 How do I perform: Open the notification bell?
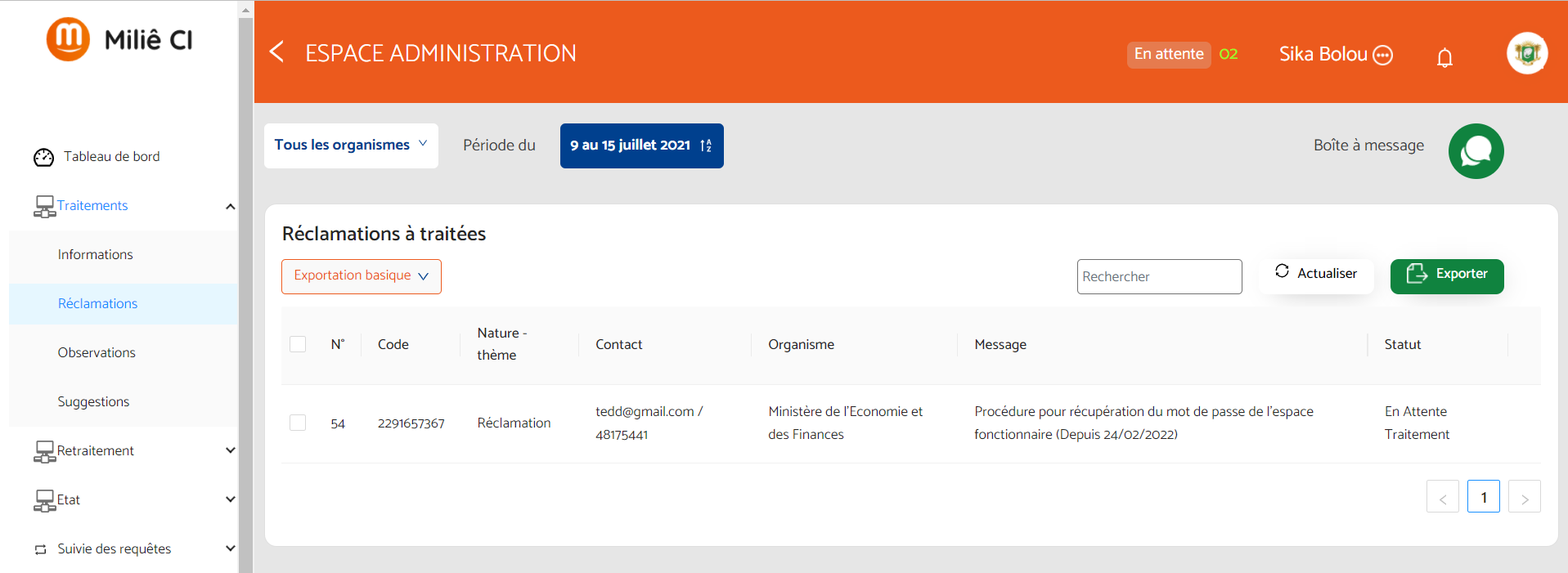[1444, 57]
